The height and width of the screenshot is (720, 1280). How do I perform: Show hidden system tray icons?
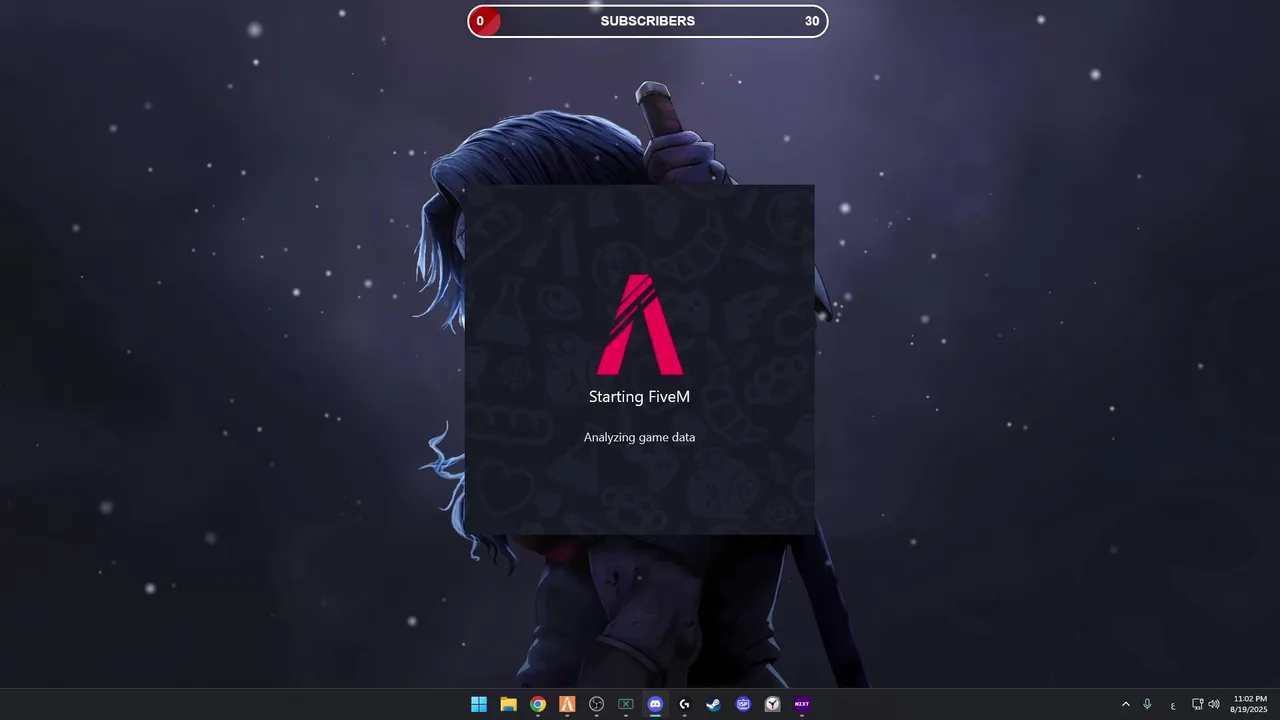1126,704
